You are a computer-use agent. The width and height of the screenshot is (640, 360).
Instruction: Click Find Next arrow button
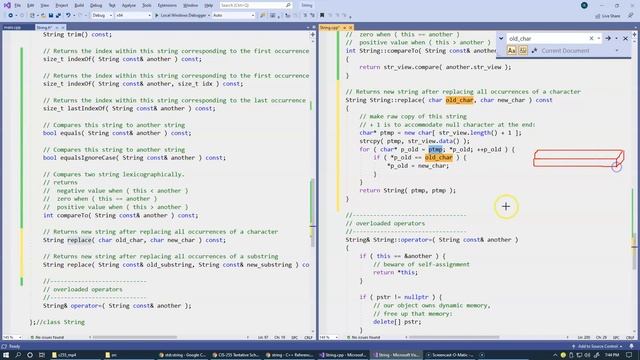pyautogui.click(x=608, y=38)
